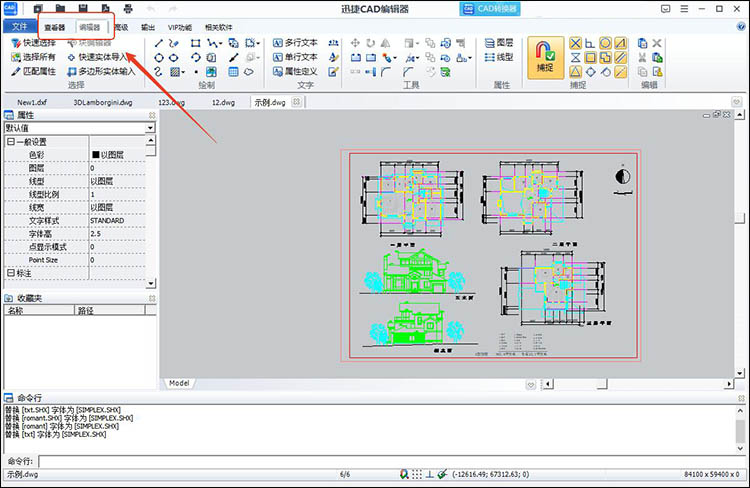Select the Rectangle drawing tool
The image size is (750, 488).
click(195, 44)
